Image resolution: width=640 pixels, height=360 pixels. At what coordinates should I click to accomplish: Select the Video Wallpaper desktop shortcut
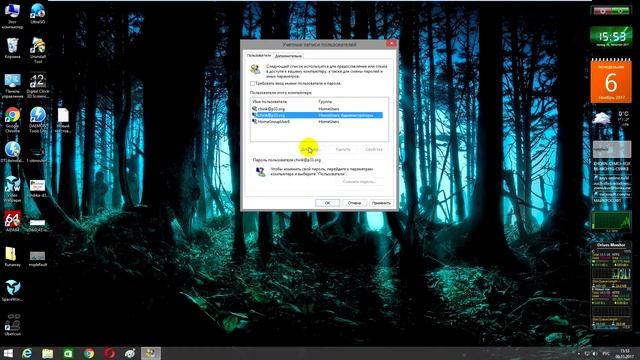12,189
